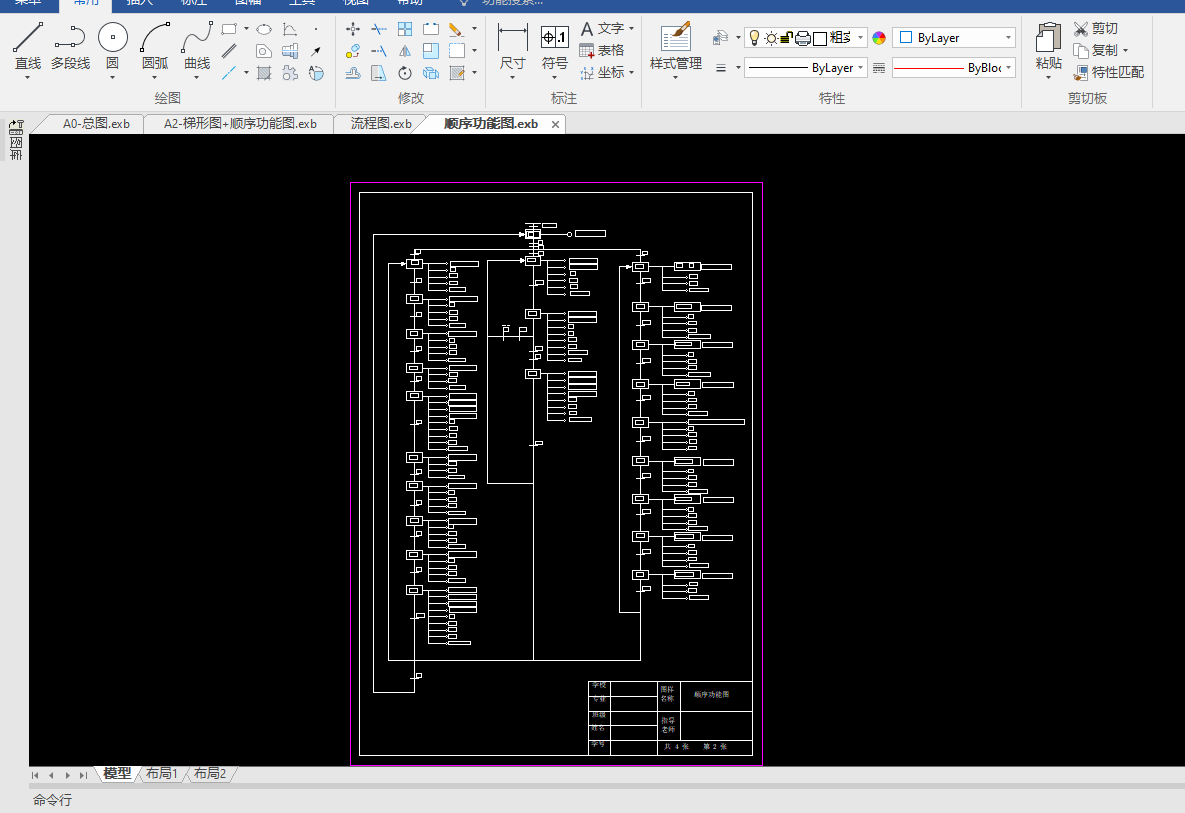Toggle the layer lightbulb on/off icon
Viewport: 1185px width, 813px height.
point(754,38)
